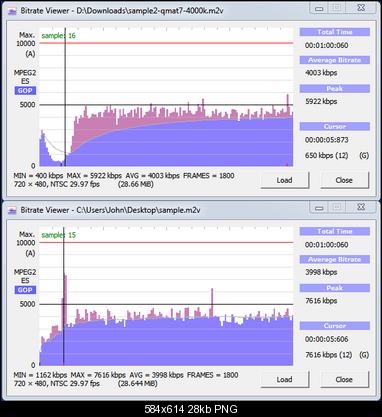Click the (A) scale label in the sample2-qmat7 window
Viewport: 382px width, 417px height.
pos(30,54)
